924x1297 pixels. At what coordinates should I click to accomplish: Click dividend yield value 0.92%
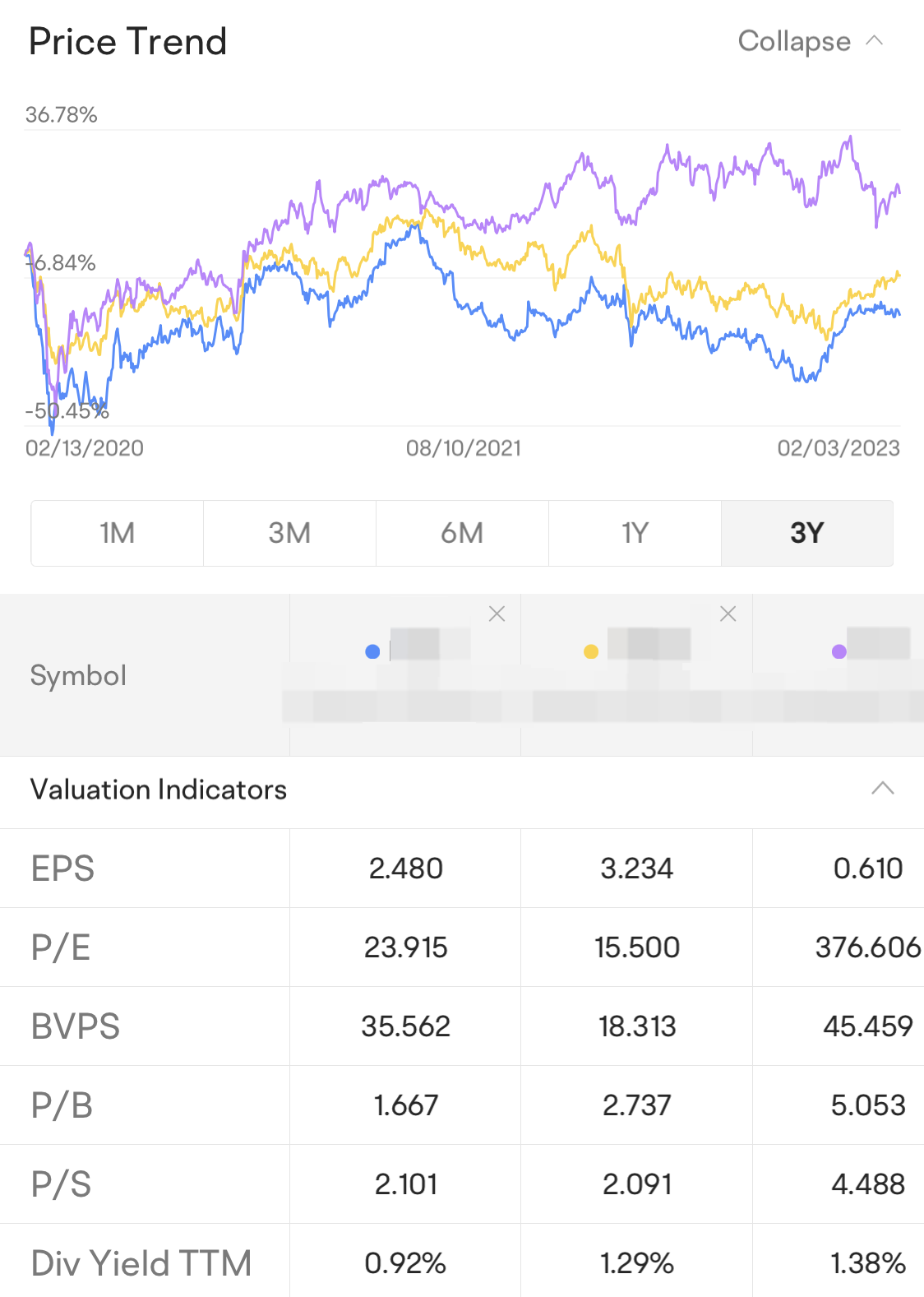(406, 1263)
